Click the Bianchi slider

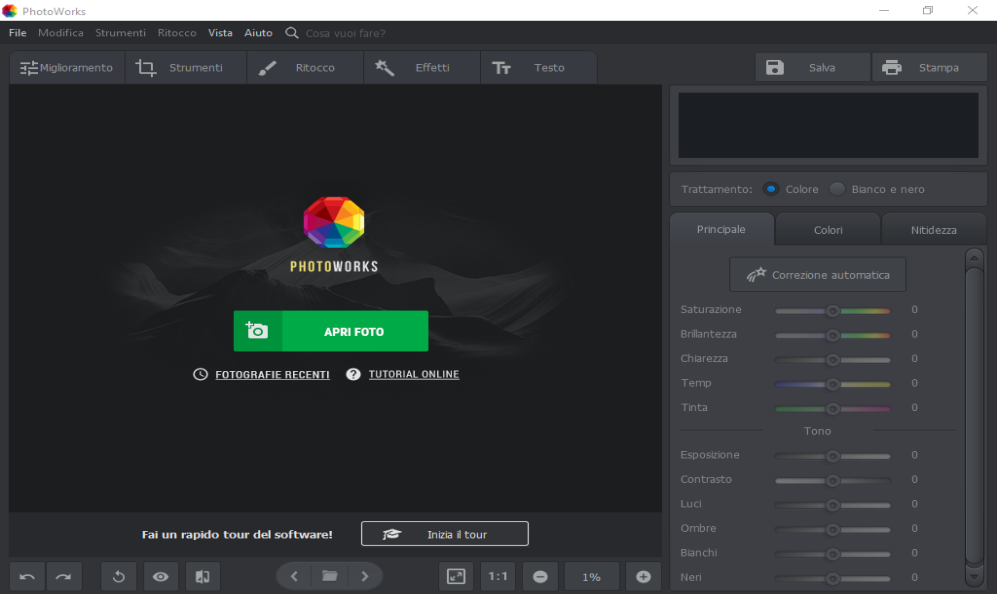tap(832, 554)
